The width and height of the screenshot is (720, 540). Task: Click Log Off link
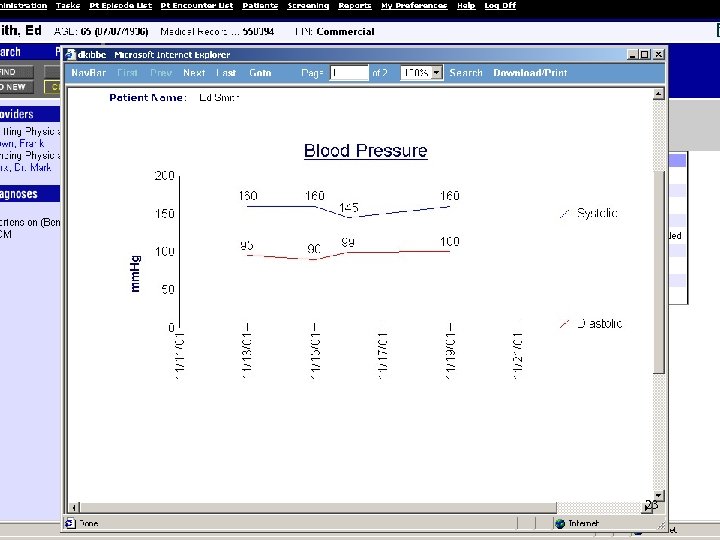point(500,6)
